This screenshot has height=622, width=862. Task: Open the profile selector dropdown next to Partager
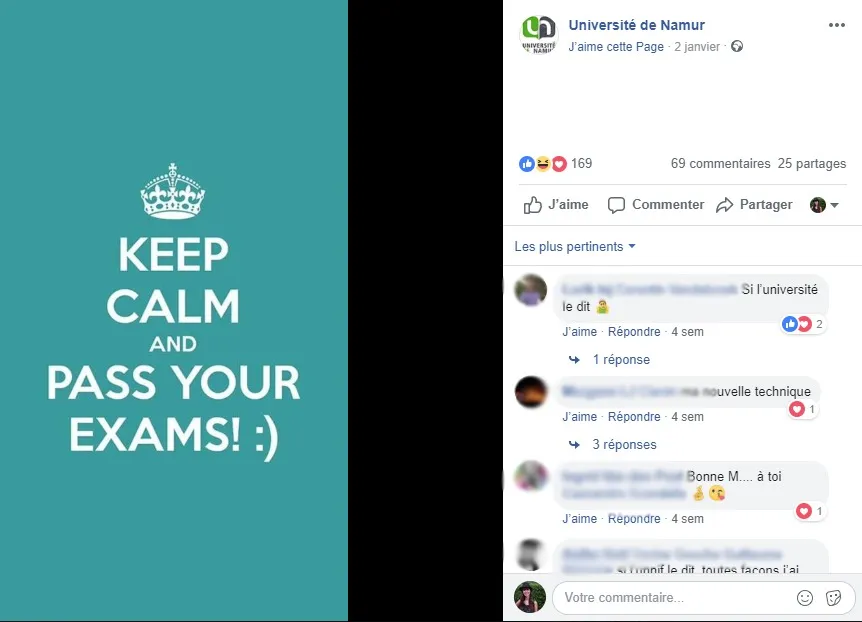824,205
